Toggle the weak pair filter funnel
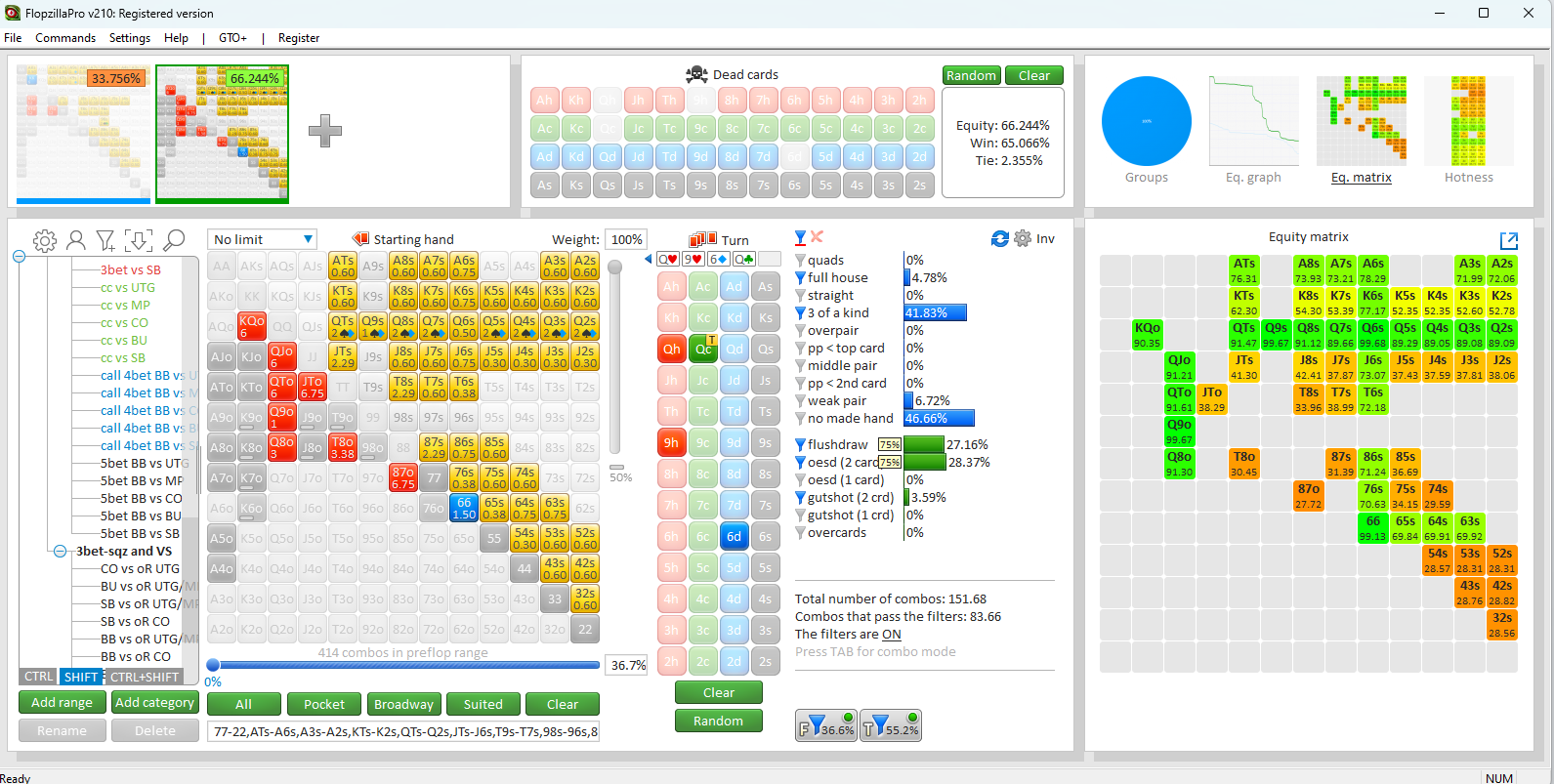The image size is (1554, 784). (x=800, y=401)
